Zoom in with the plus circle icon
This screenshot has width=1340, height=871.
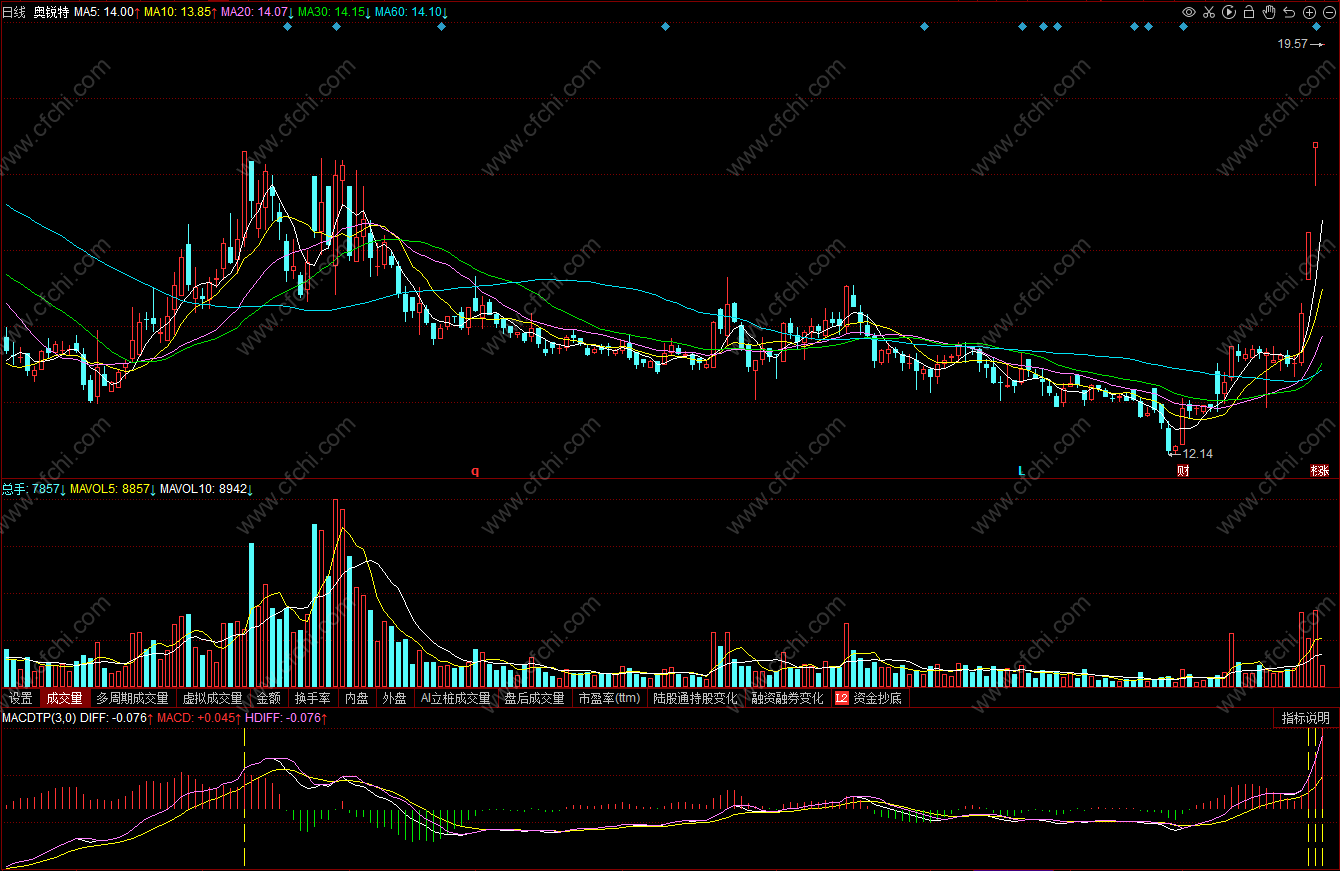click(1309, 12)
